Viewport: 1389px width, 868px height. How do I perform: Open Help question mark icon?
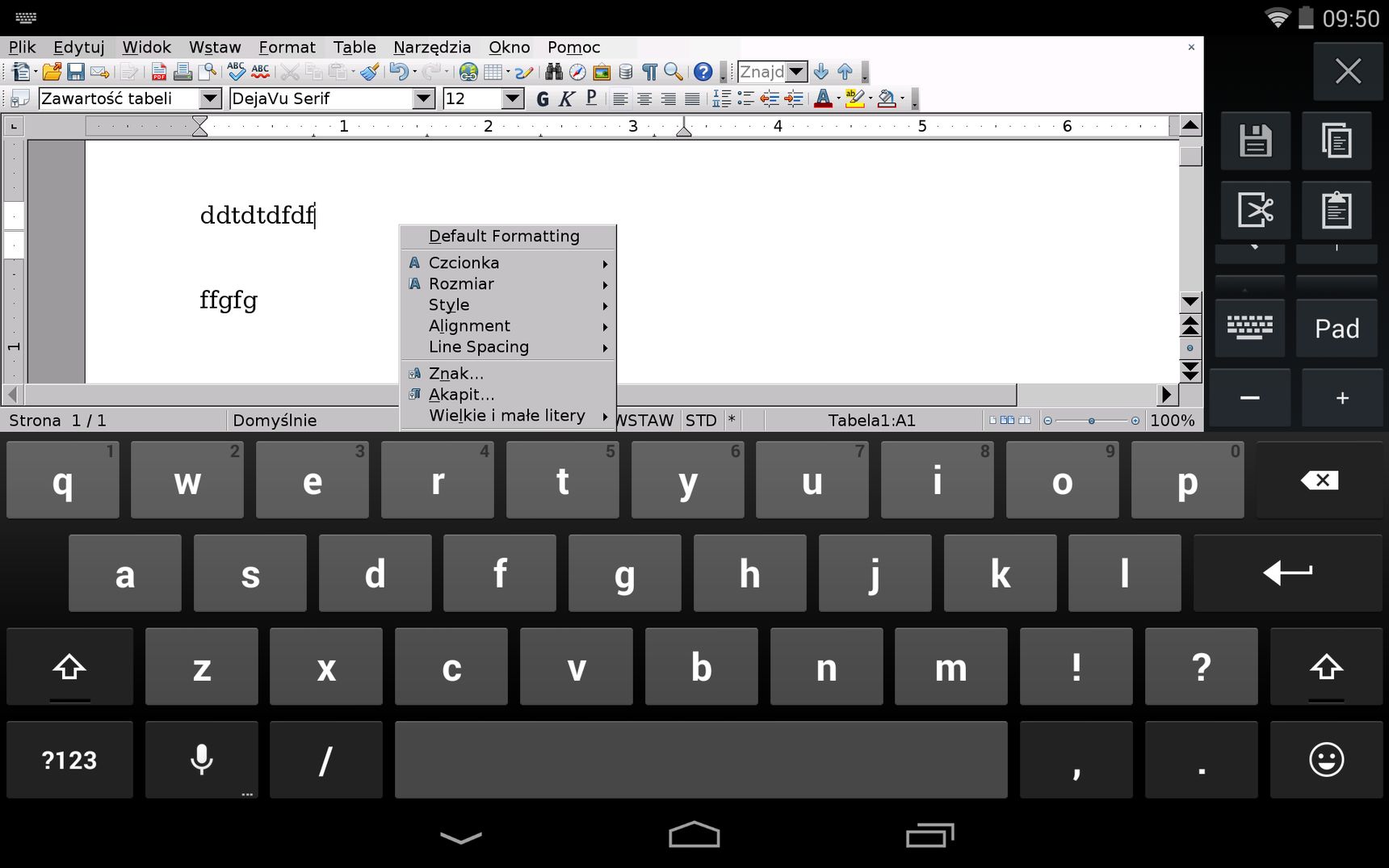click(703, 72)
